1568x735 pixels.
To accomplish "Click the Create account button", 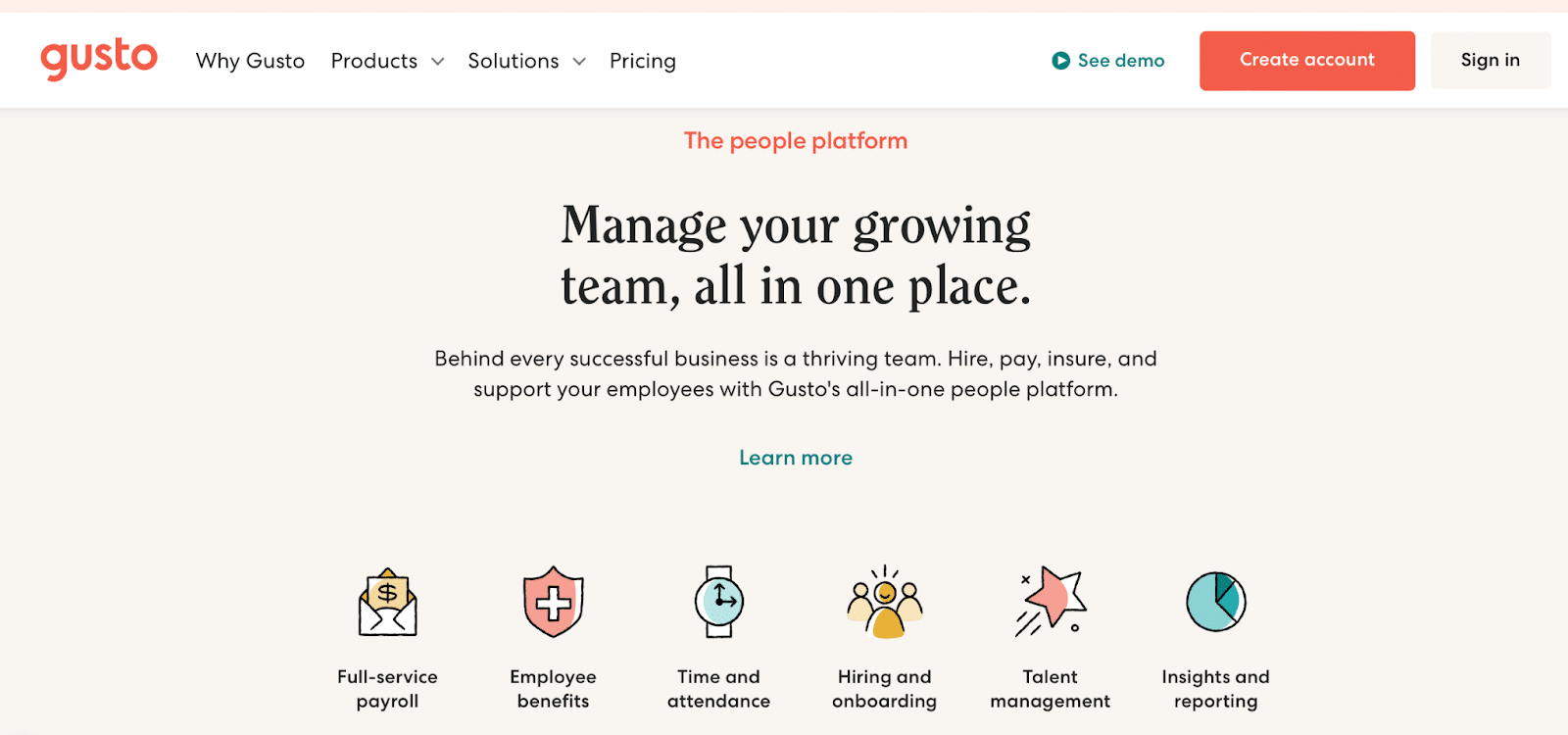I will pos(1307,61).
